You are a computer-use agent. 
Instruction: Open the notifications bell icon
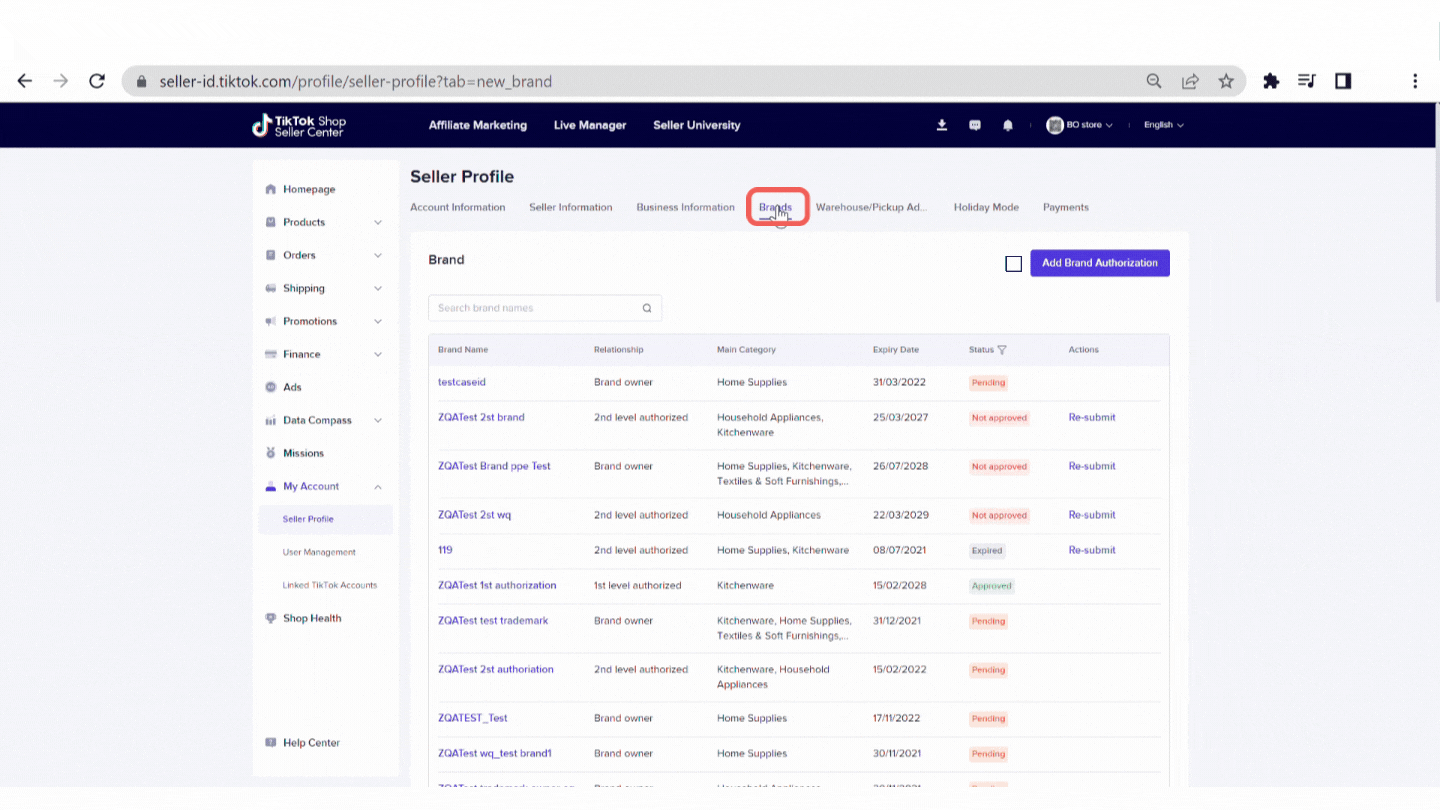[1008, 125]
